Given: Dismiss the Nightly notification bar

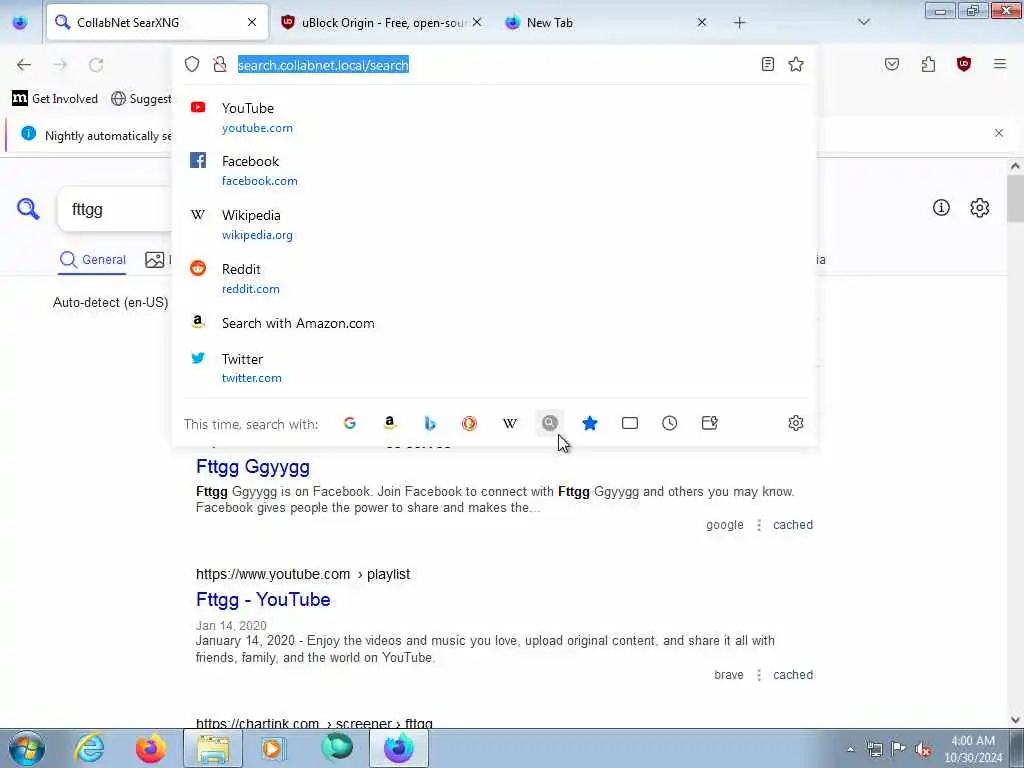Looking at the screenshot, I should pos(999,133).
